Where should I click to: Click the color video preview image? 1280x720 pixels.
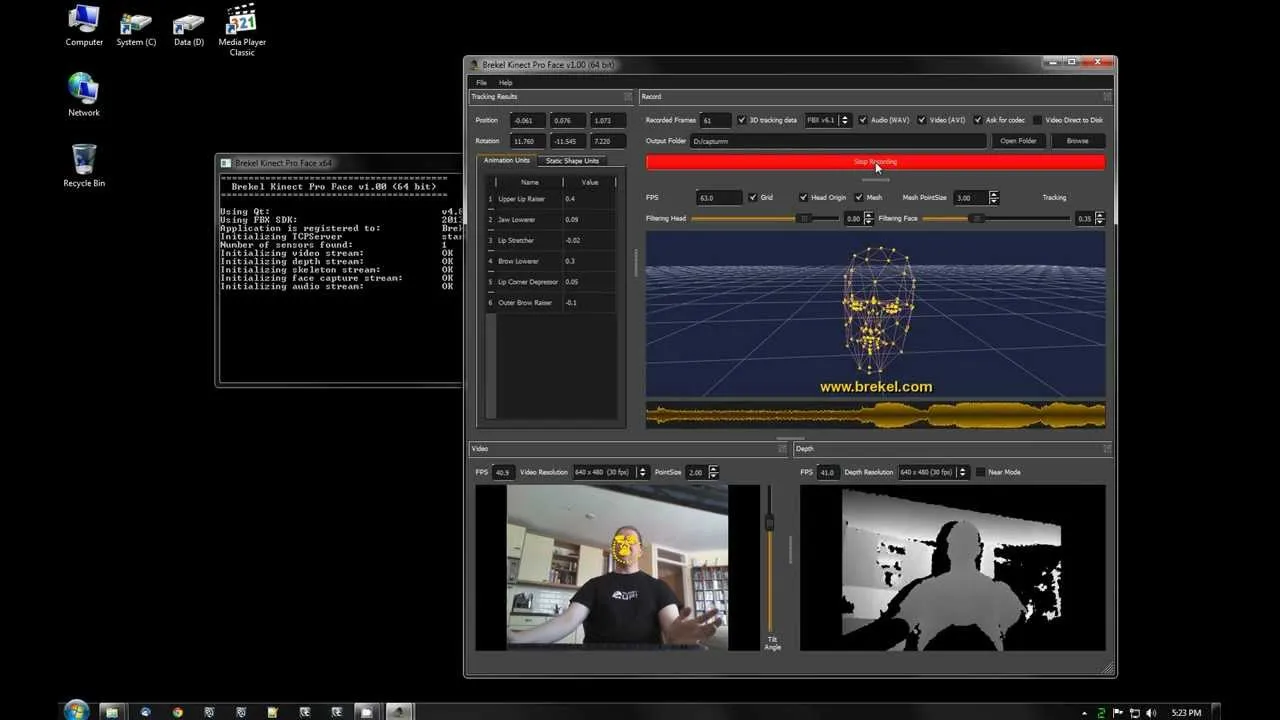(x=617, y=568)
